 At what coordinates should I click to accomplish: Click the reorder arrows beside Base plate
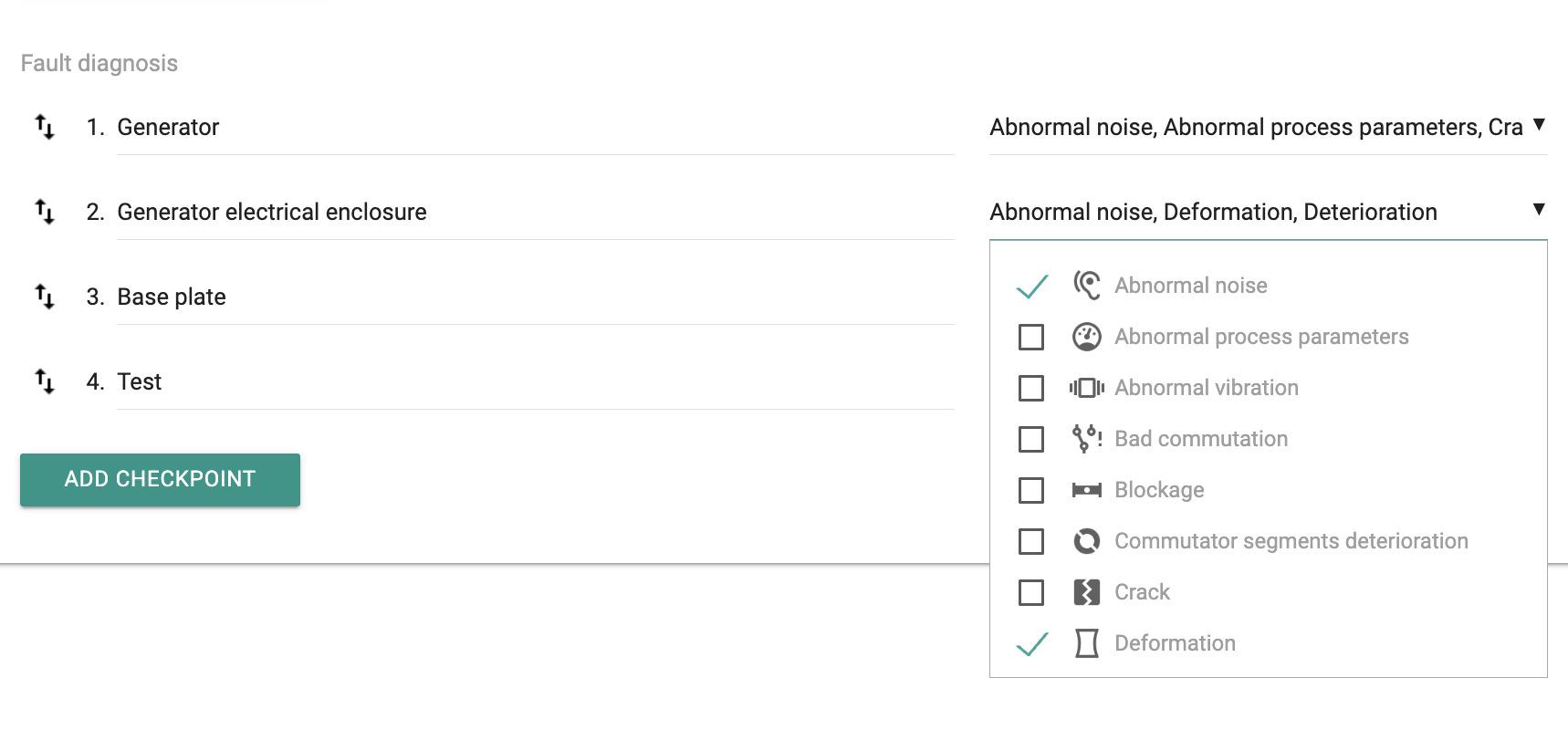(44, 297)
